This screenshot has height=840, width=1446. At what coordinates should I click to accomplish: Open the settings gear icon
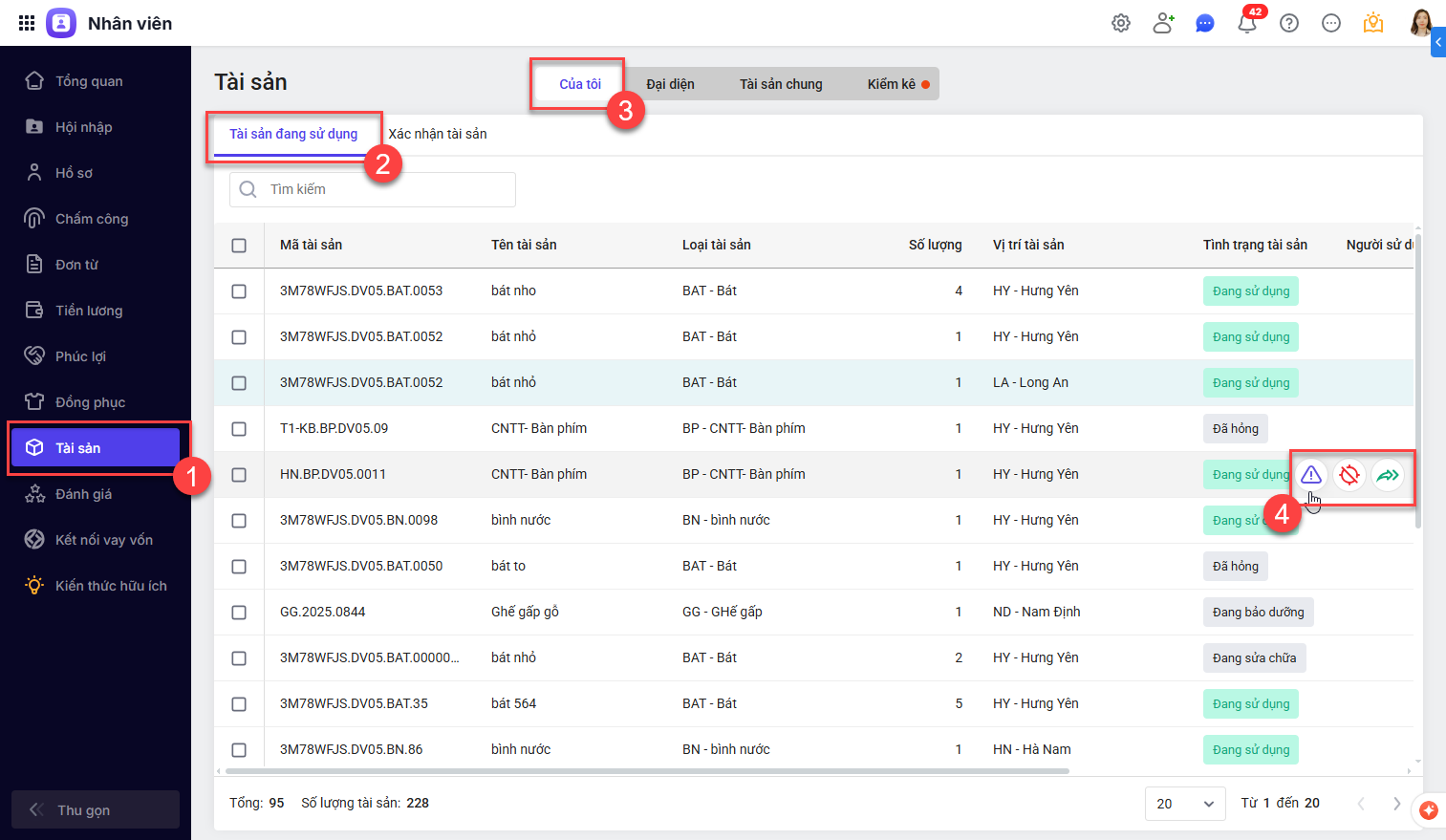[1121, 24]
